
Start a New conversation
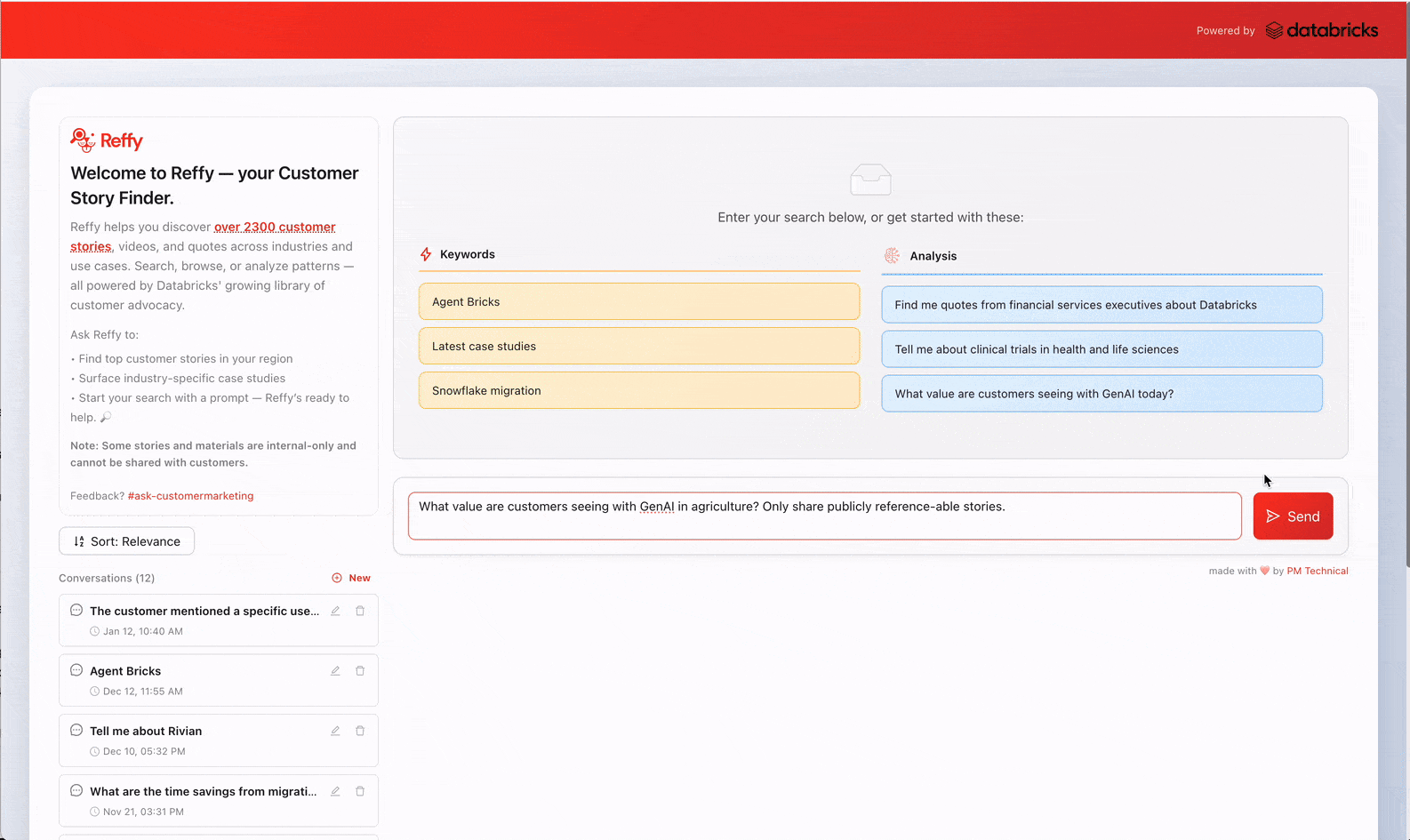coord(351,578)
